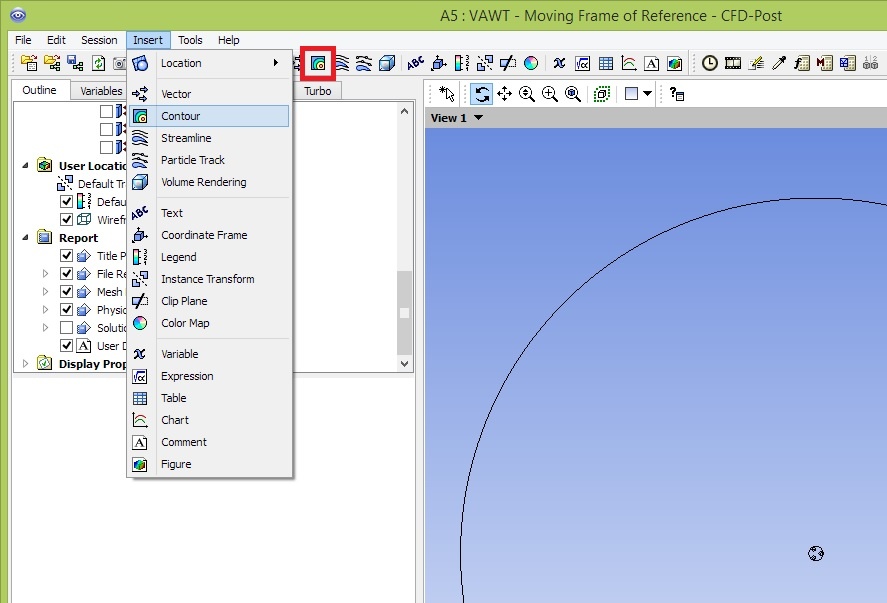Expand the Display Properties tree node
Screen dimensions: 887x603
(25, 364)
